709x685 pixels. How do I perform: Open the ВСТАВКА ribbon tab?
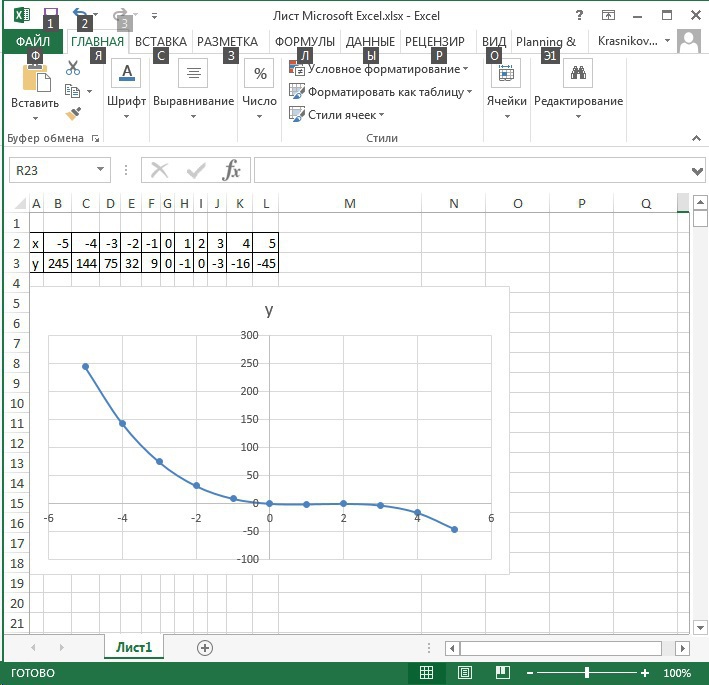click(160, 42)
